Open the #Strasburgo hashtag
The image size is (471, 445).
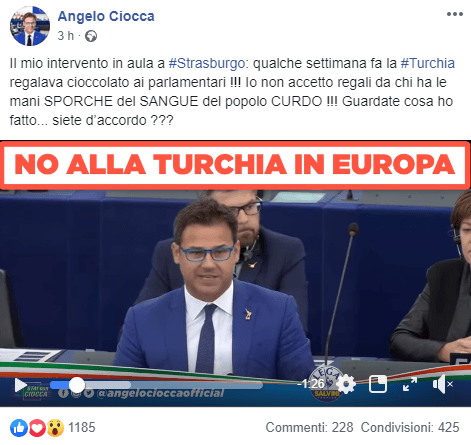click(207, 63)
